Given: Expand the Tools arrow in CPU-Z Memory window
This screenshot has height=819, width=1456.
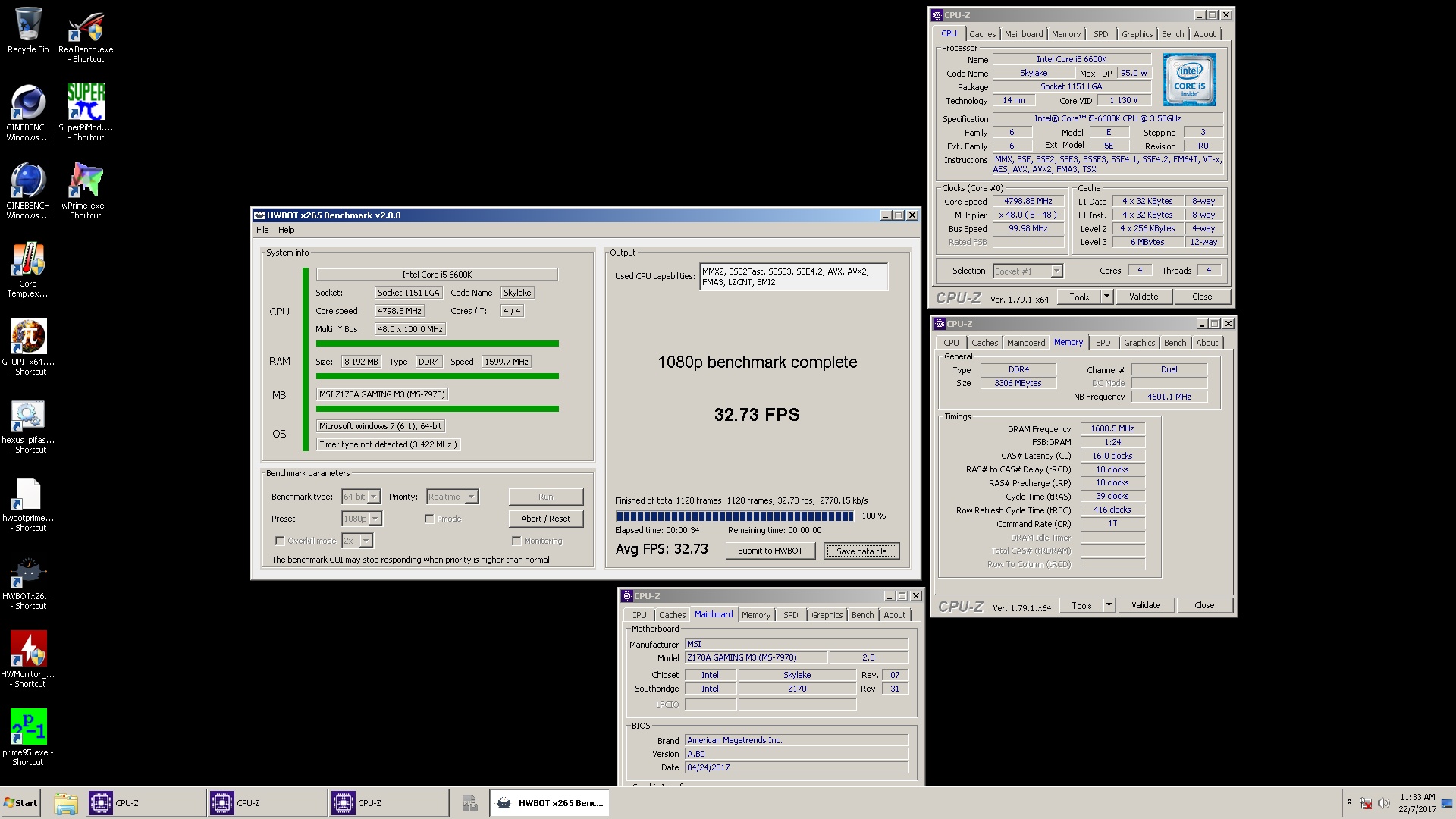Looking at the screenshot, I should click(x=1109, y=605).
